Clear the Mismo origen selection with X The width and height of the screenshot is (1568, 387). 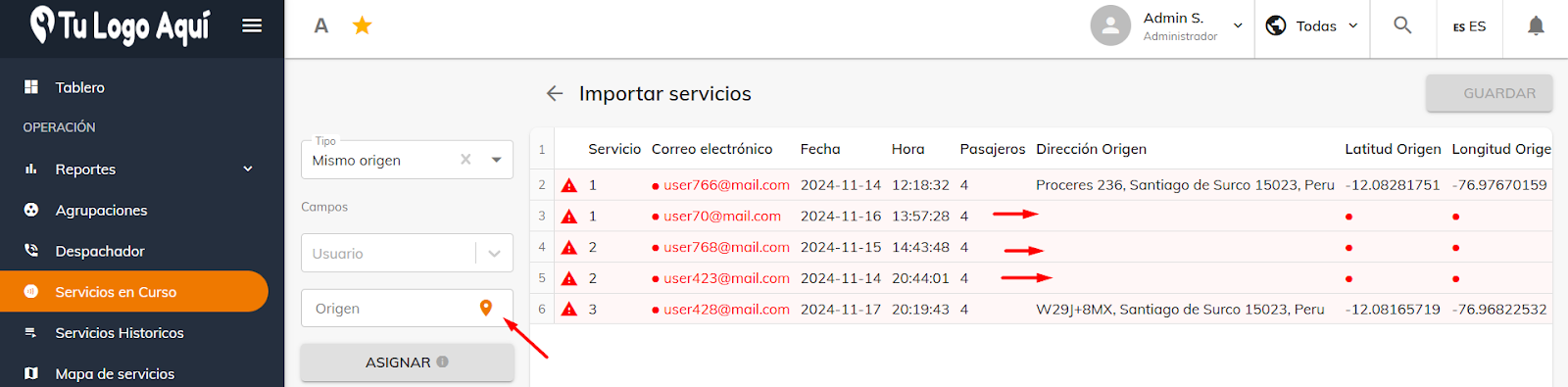(x=465, y=160)
